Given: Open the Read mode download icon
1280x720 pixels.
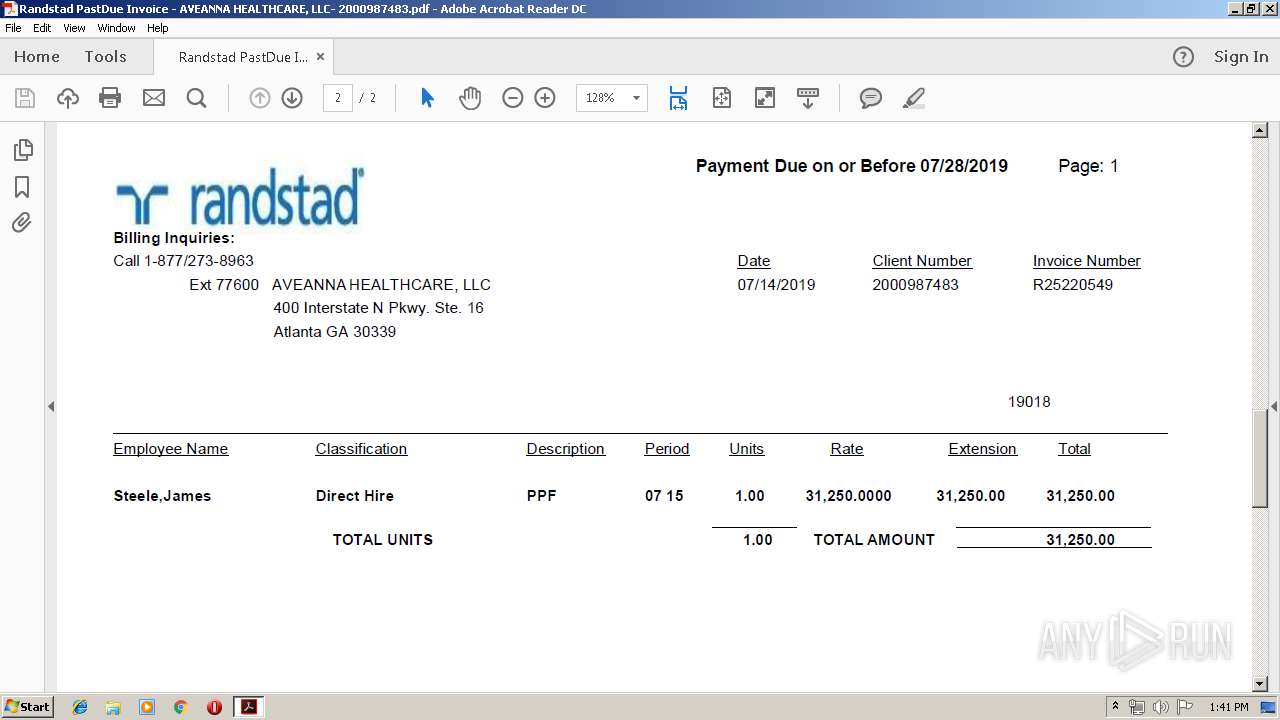Looking at the screenshot, I should click(x=808, y=98).
